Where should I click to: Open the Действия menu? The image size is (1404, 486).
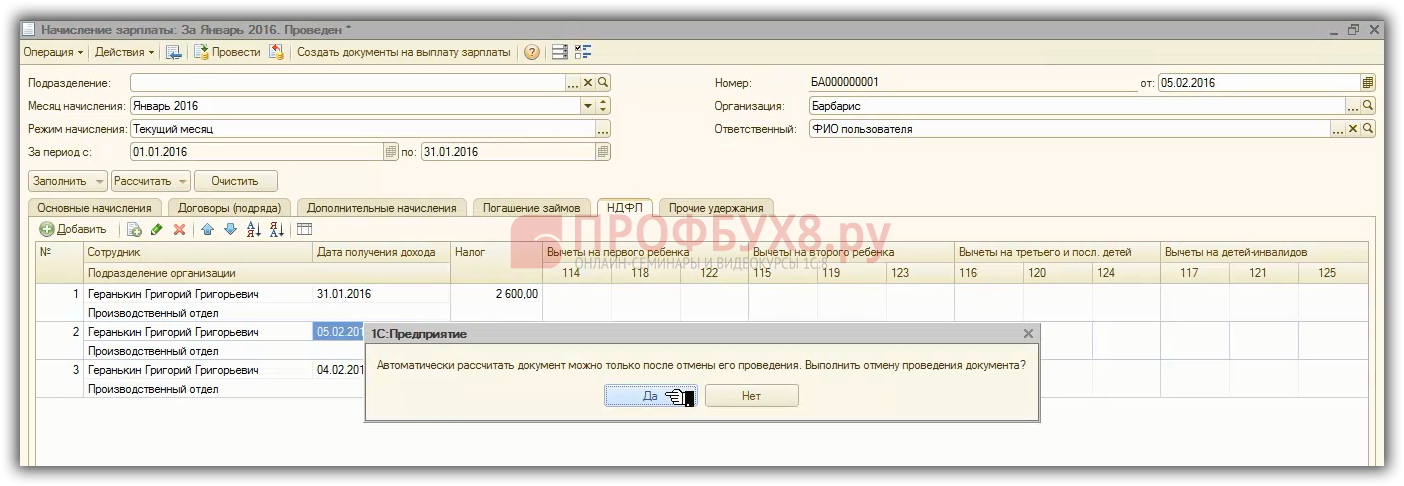coord(124,52)
